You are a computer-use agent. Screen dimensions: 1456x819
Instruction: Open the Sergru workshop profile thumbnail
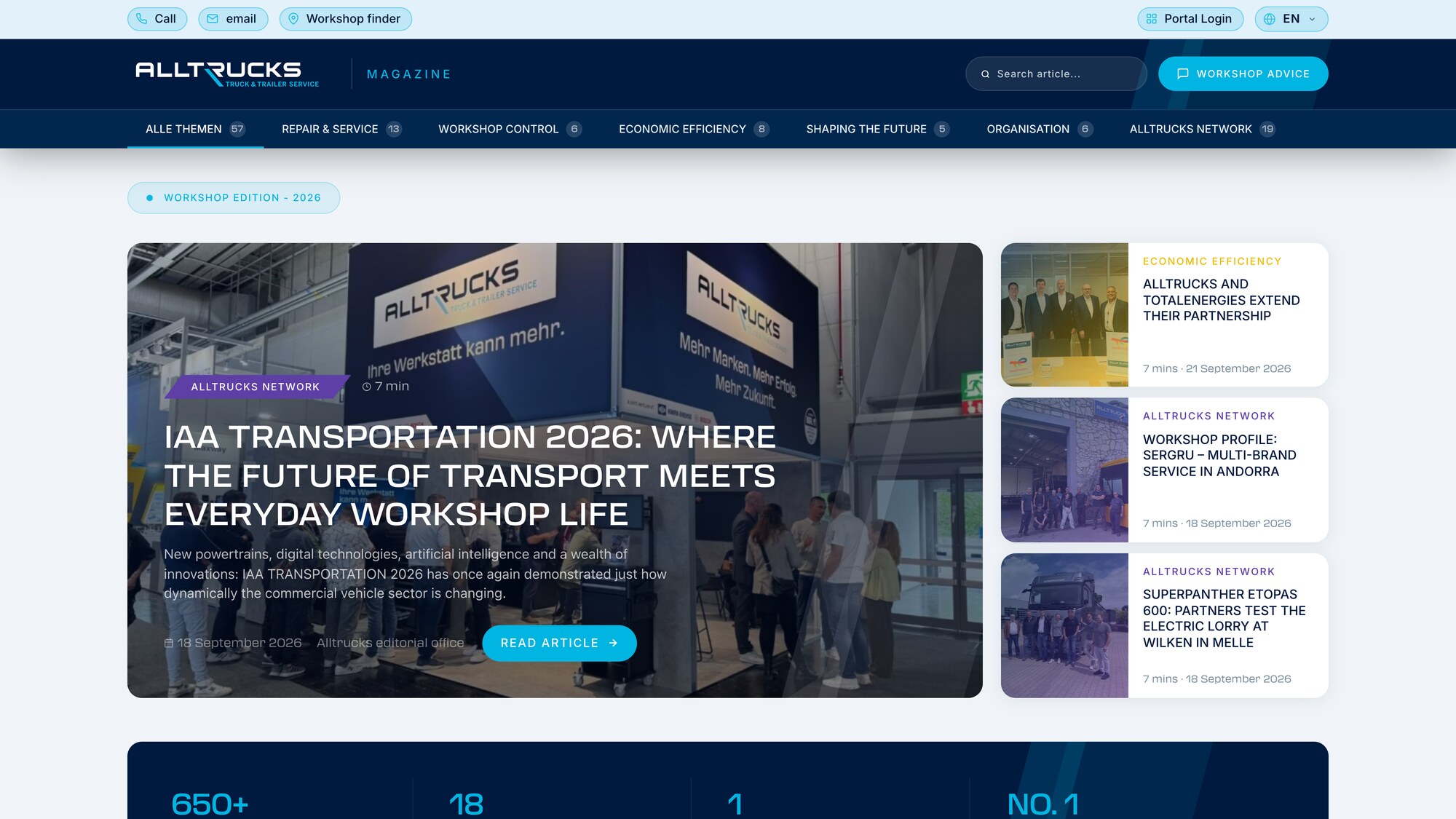coord(1064,470)
